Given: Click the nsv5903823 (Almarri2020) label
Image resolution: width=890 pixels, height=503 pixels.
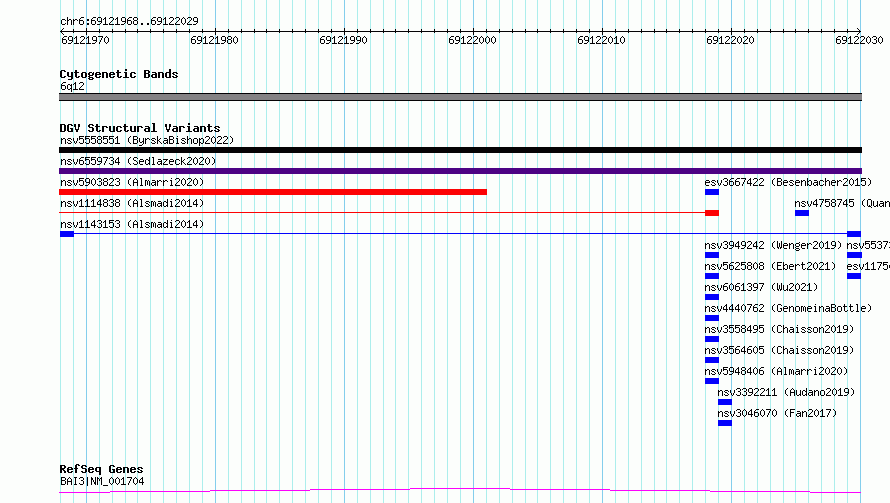Looking at the screenshot, I should [x=132, y=182].
